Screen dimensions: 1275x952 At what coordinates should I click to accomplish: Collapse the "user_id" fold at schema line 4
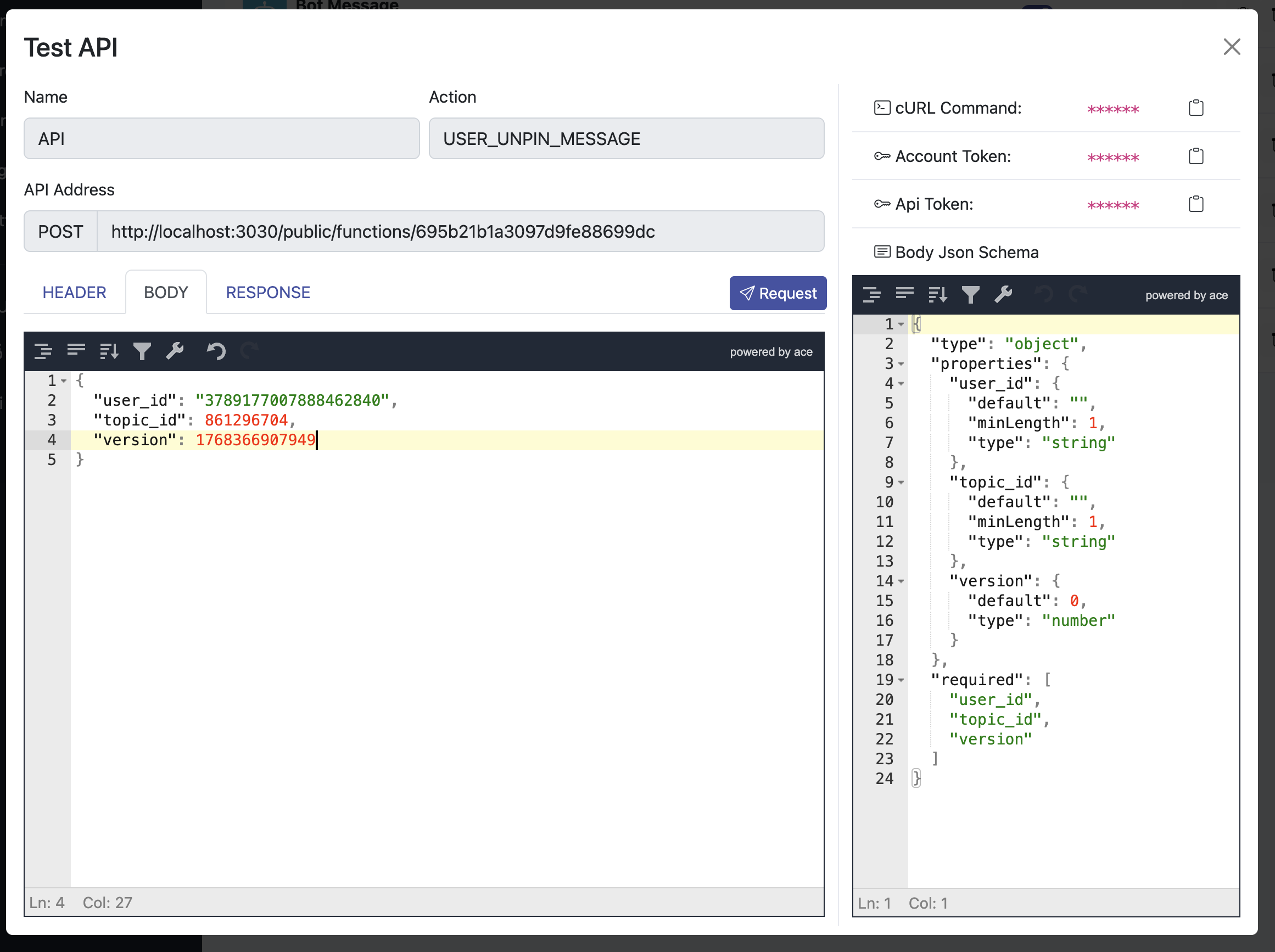click(901, 384)
